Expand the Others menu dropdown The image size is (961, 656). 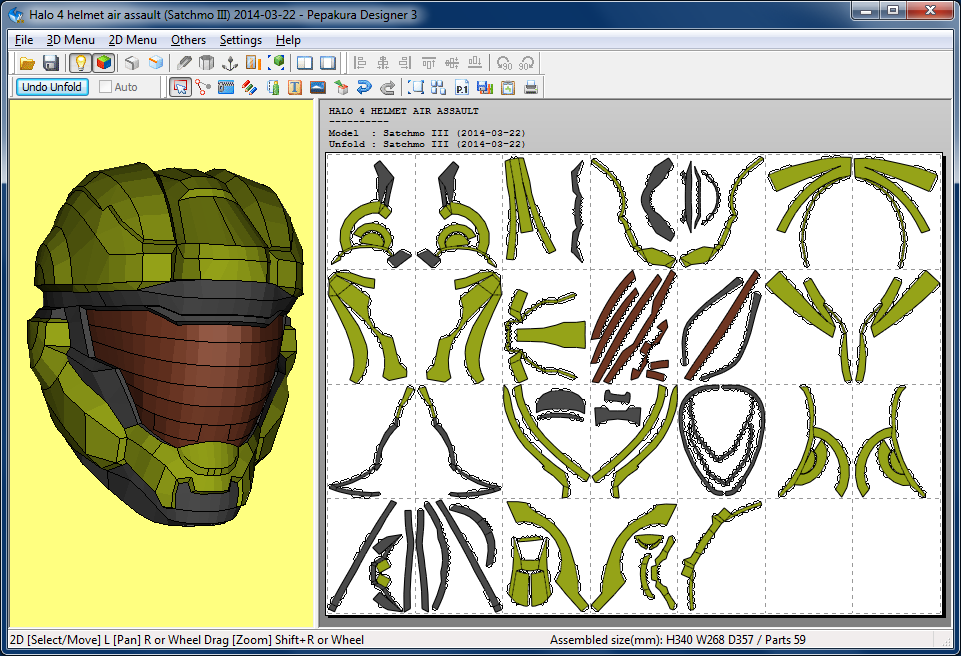188,40
